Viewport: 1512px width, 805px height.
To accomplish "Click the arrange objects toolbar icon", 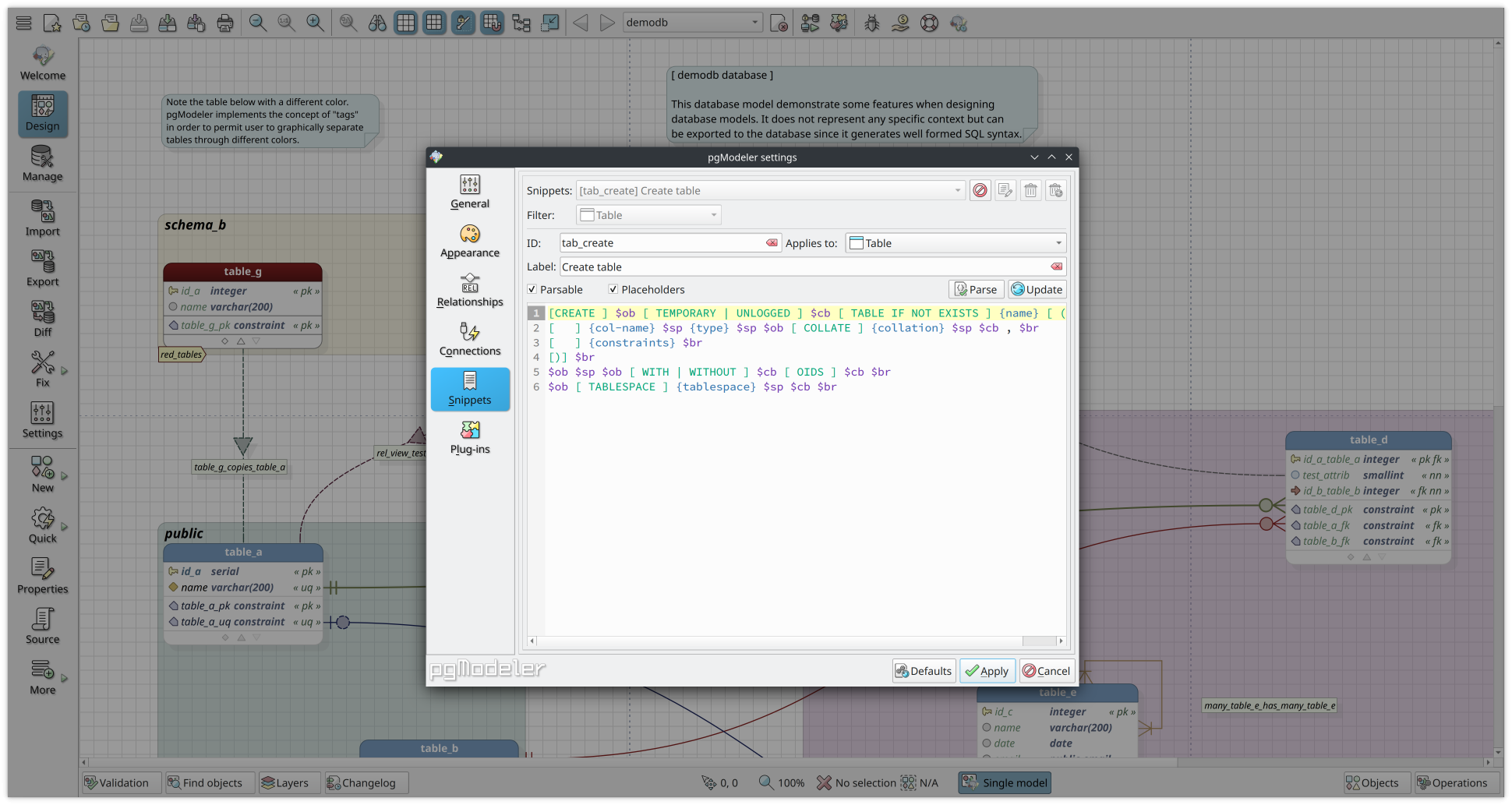I will (521, 23).
